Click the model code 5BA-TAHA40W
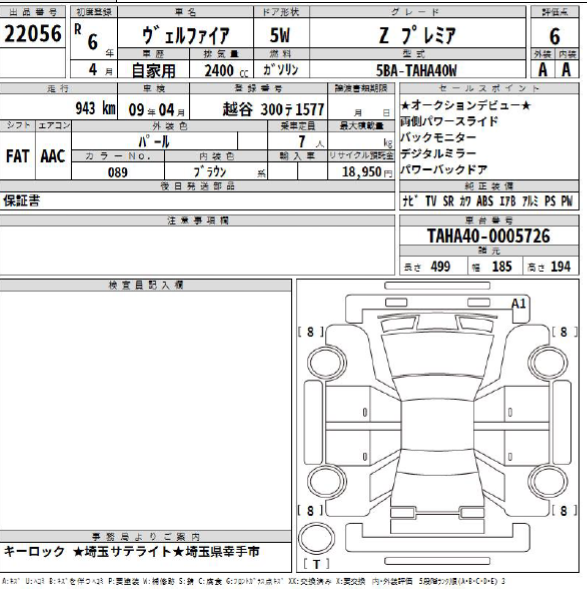This screenshot has height=591, width=587. pyautogui.click(x=416, y=70)
